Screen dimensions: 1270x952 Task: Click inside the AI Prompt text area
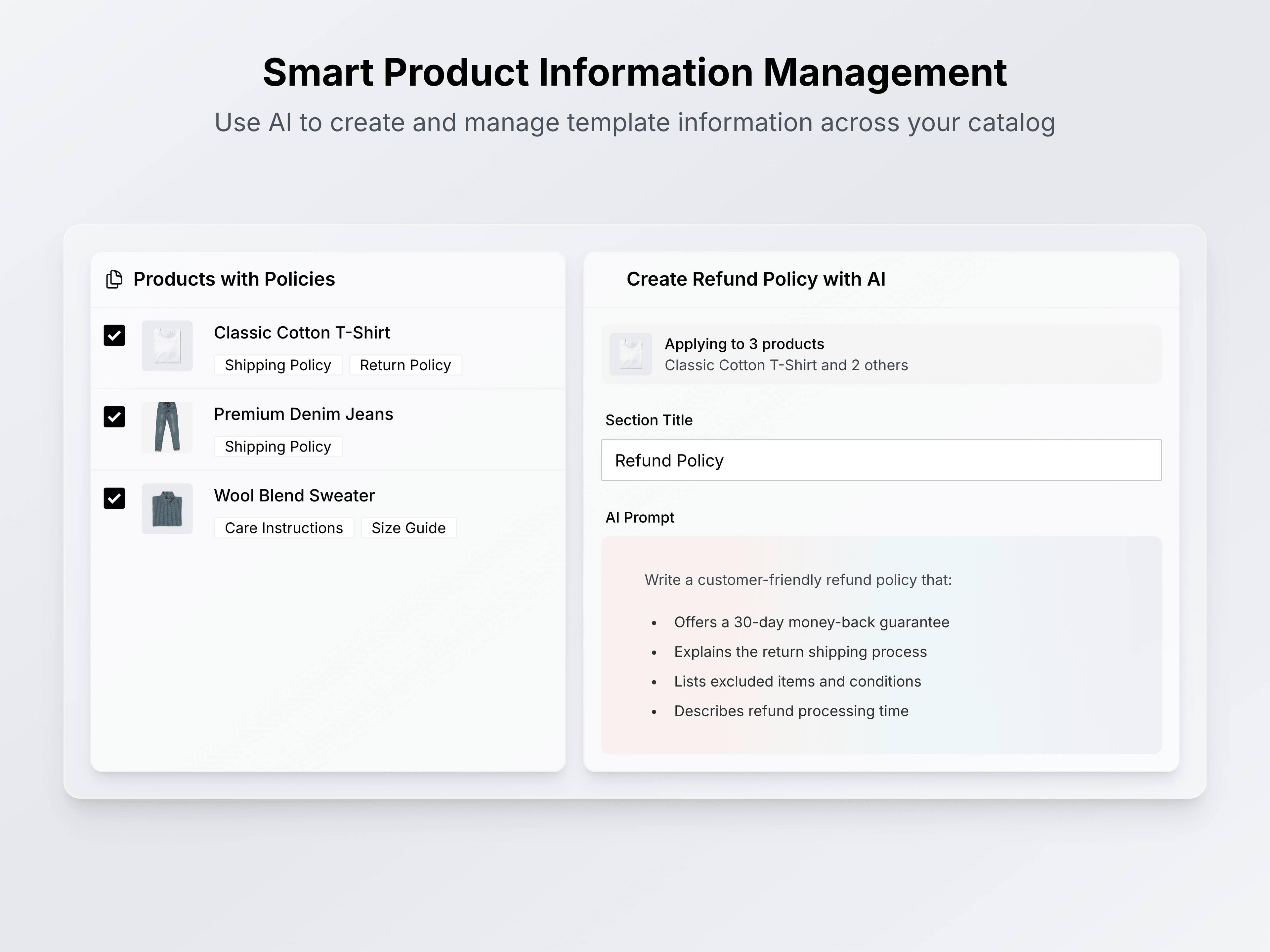881,645
